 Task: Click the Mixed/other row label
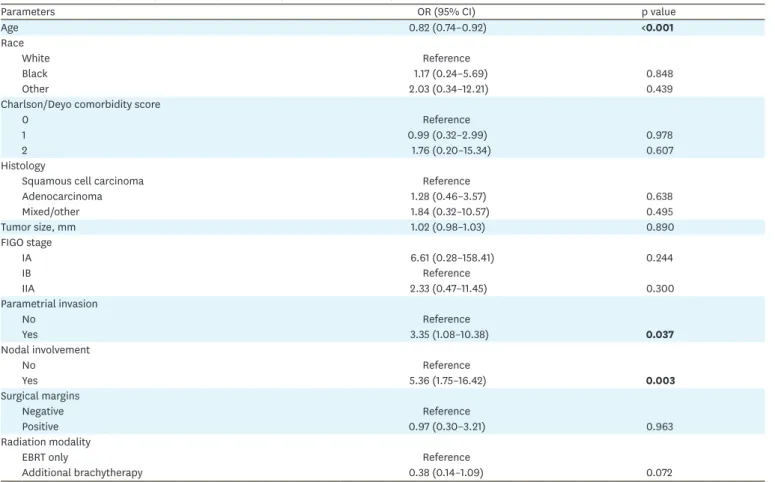point(50,212)
